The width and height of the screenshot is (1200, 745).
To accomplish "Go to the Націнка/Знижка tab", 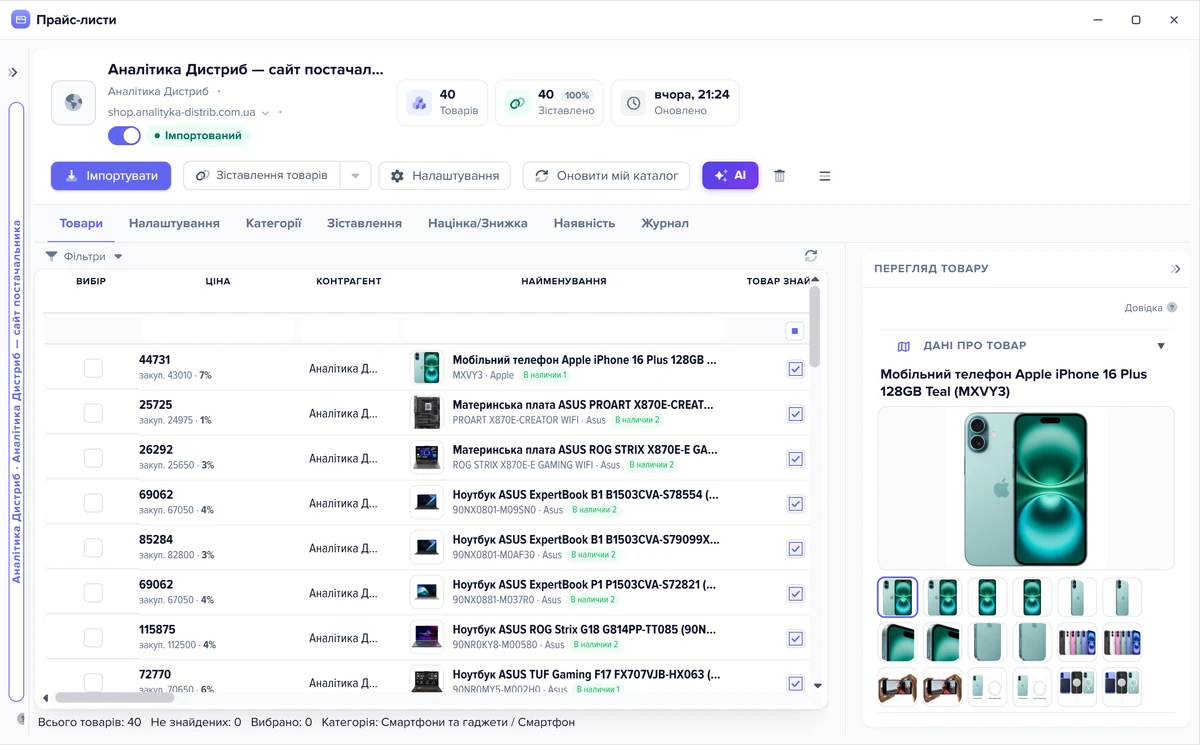I will pyautogui.click(x=478, y=224).
